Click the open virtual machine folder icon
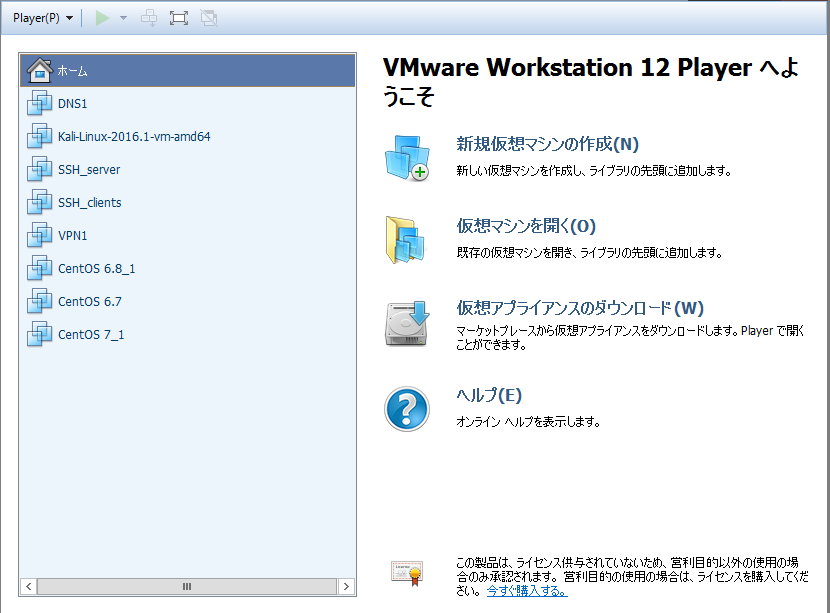The height and width of the screenshot is (613, 830). (406, 240)
